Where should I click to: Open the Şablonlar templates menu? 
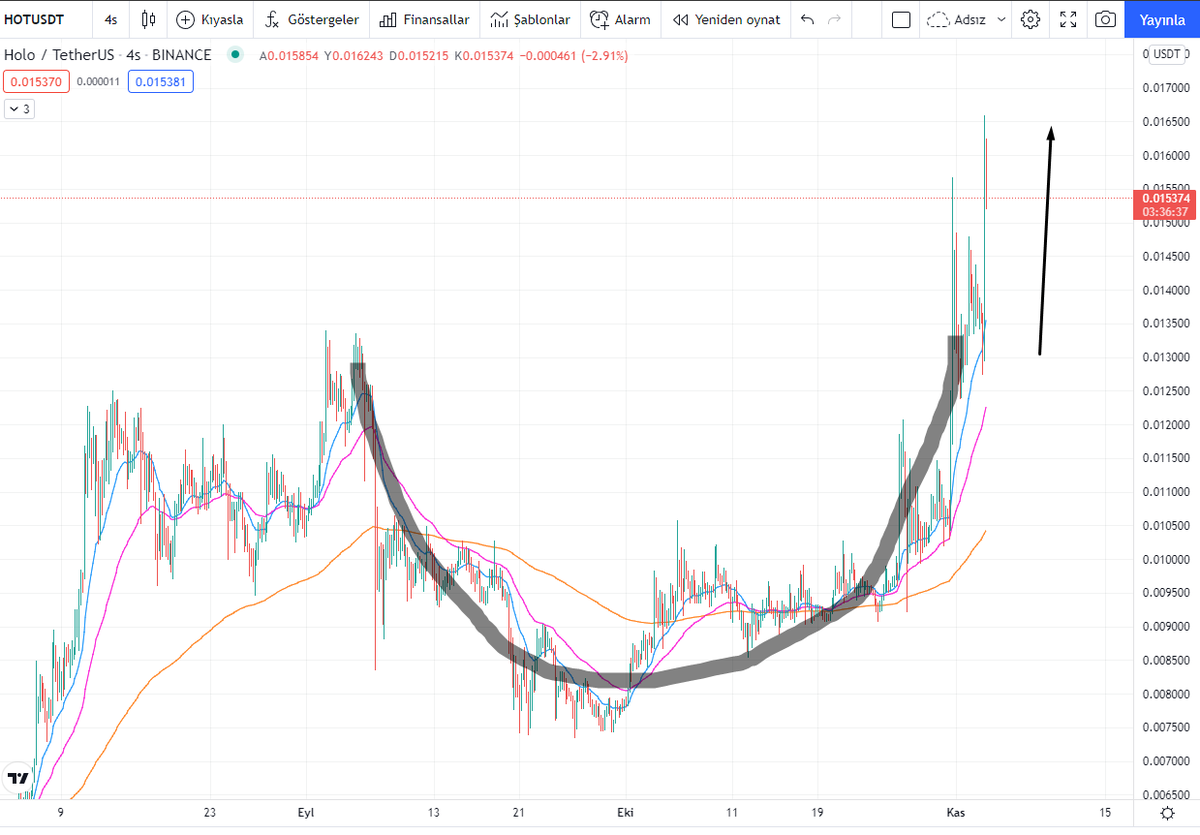click(531, 19)
